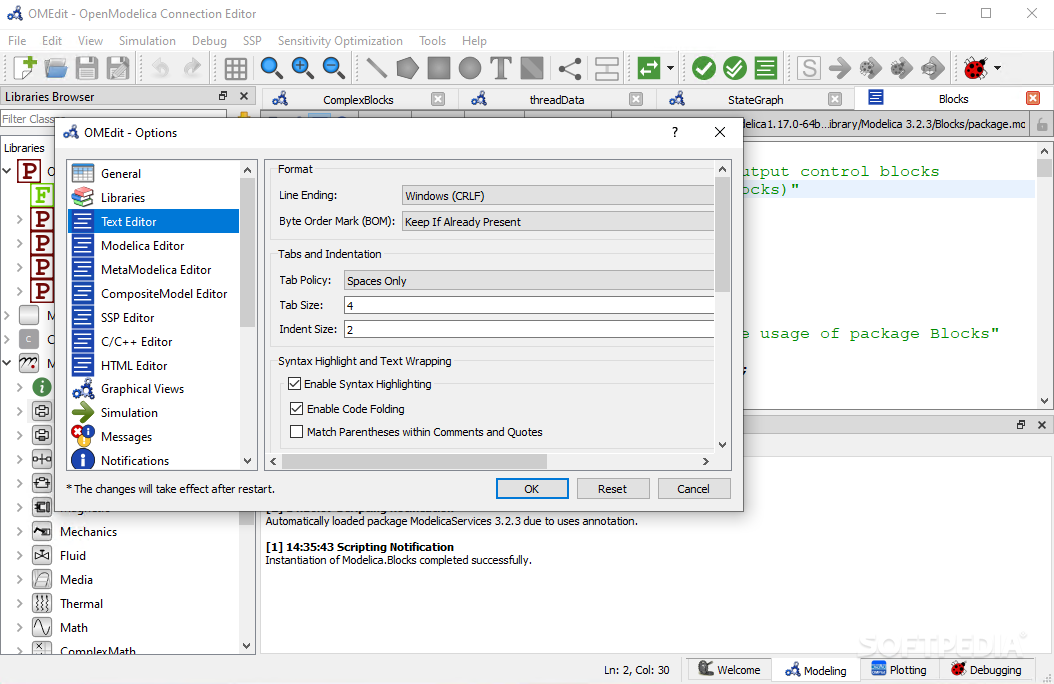Switch to the threadData tab
The image size is (1054, 684).
click(557, 99)
